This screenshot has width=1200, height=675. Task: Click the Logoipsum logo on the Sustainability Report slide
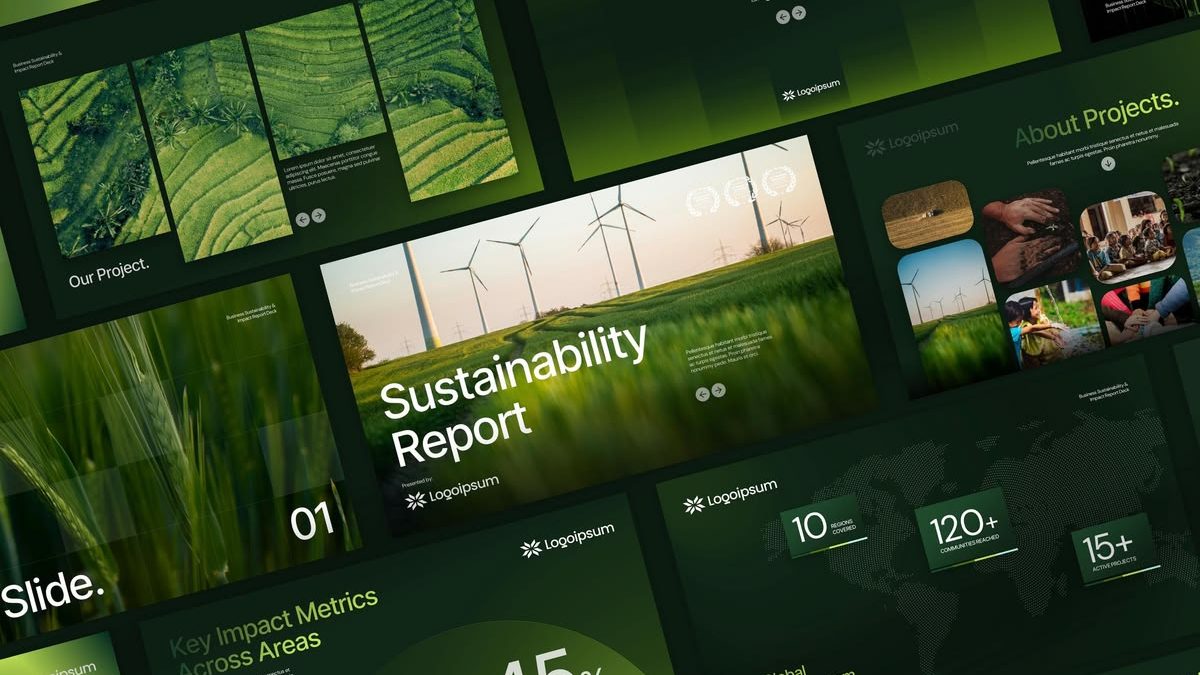452,493
